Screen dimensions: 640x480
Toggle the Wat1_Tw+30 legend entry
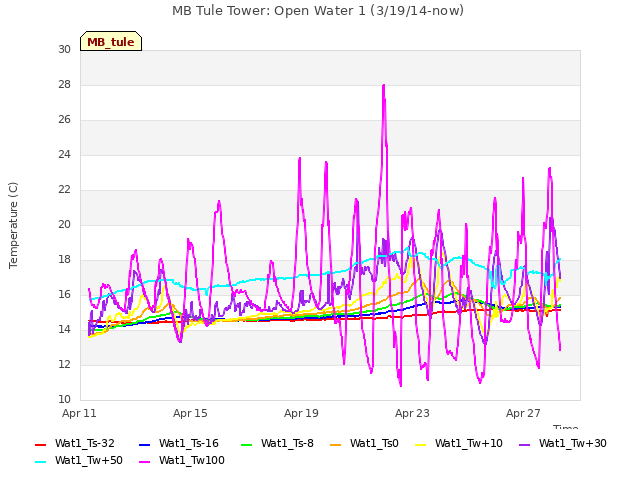562,443
